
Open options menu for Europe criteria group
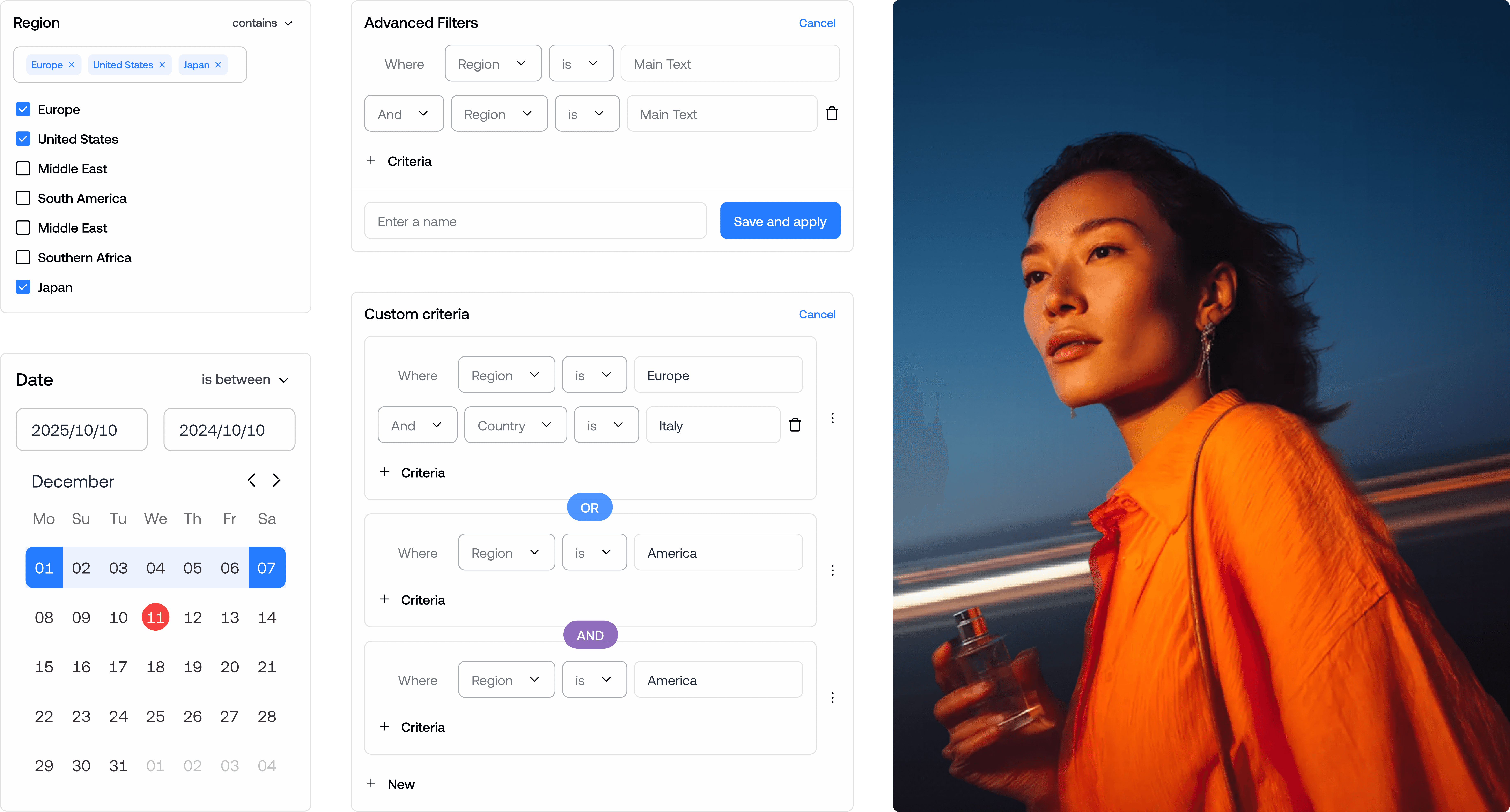(832, 418)
